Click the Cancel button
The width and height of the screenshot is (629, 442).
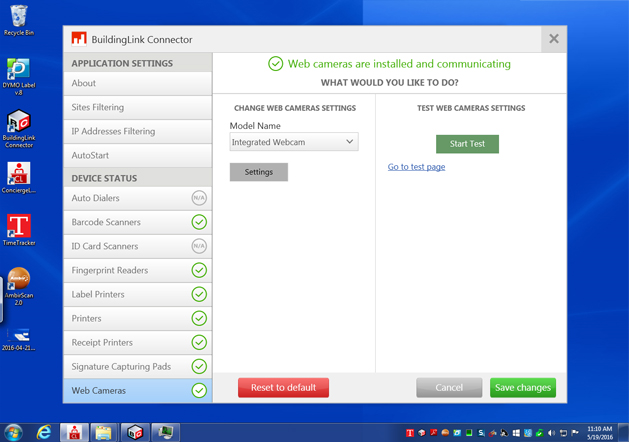[449, 387]
